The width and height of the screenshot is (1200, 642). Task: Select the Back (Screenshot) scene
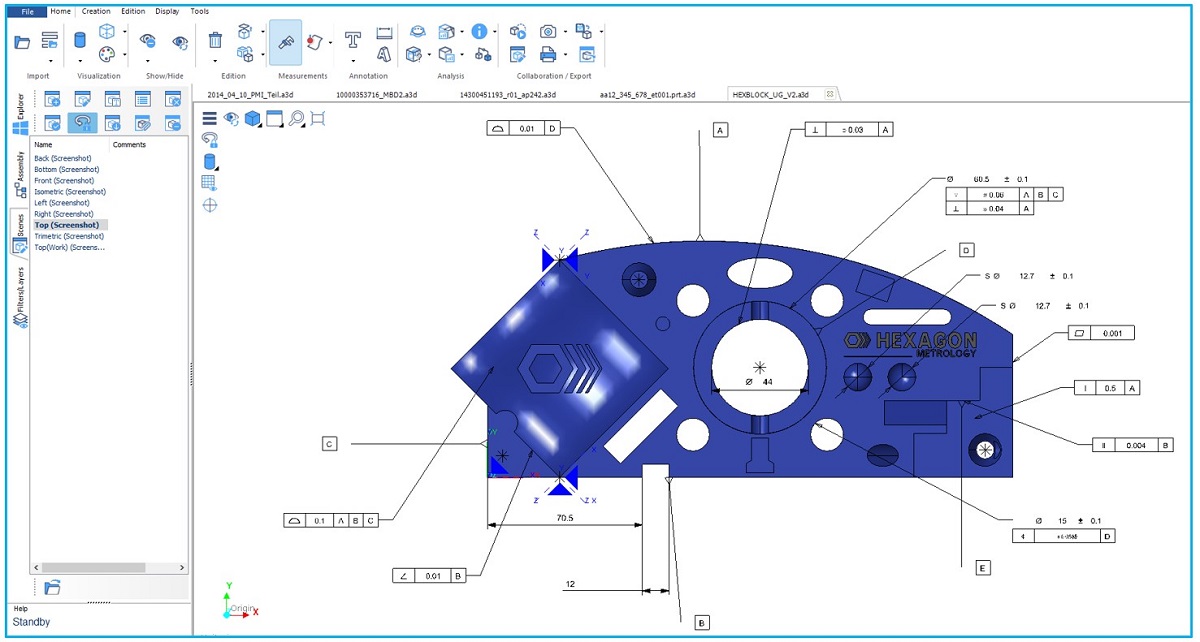click(63, 158)
